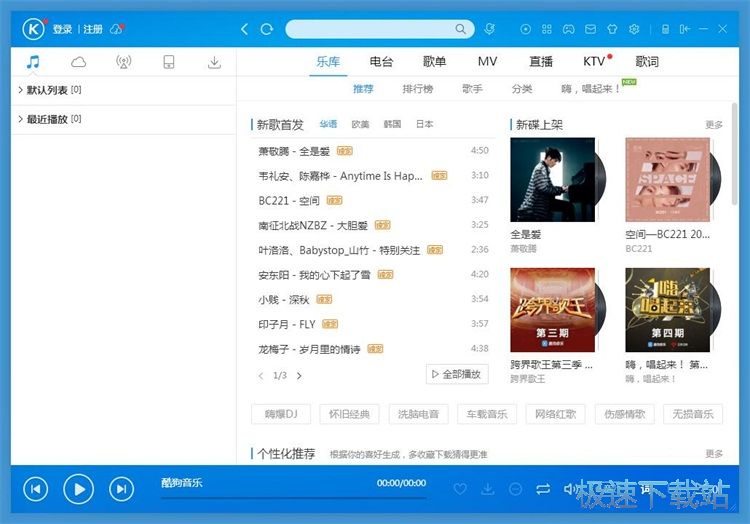Click inside the search input field
Image resolution: width=750 pixels, height=524 pixels.
pos(371,29)
